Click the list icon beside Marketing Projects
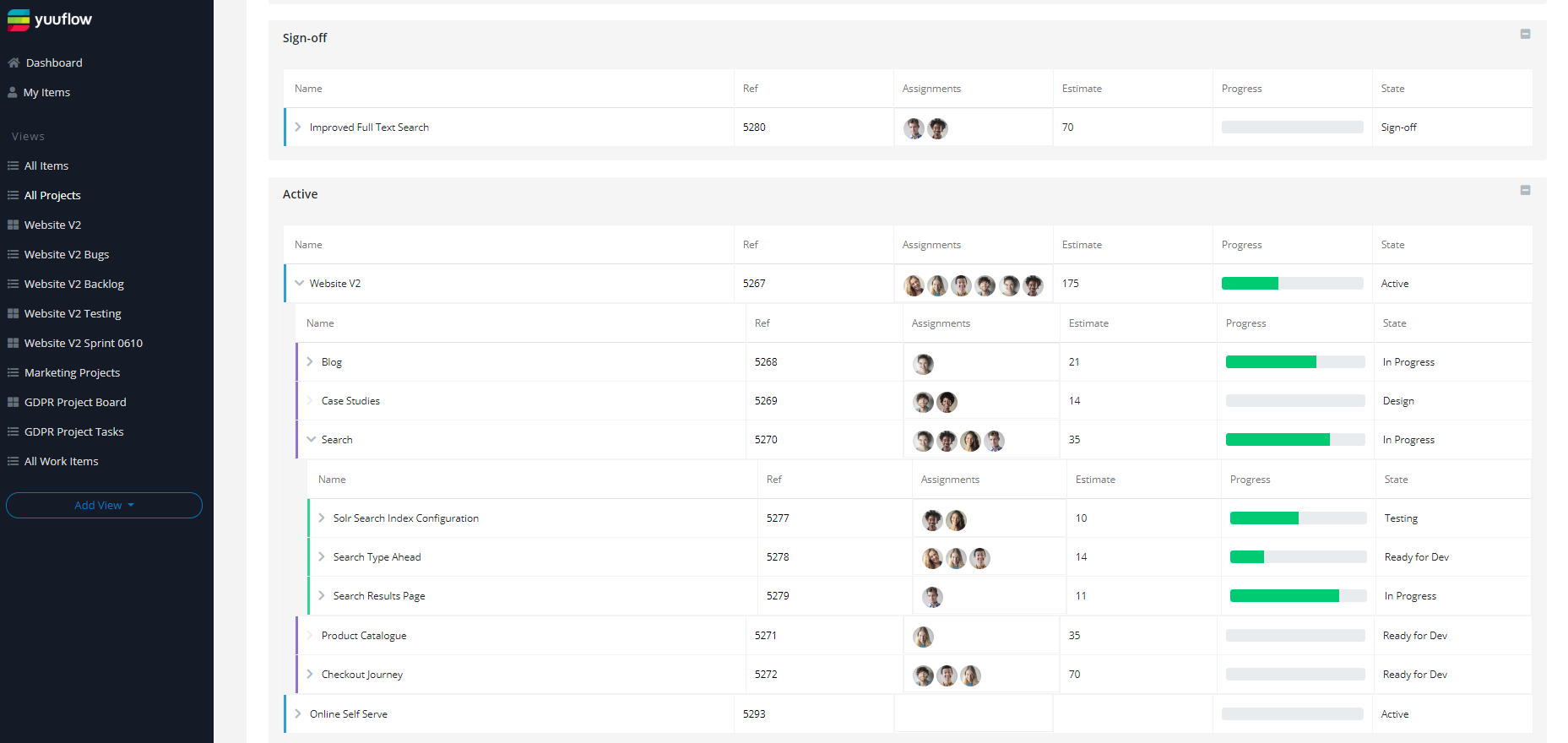The image size is (1568, 743). point(13,372)
